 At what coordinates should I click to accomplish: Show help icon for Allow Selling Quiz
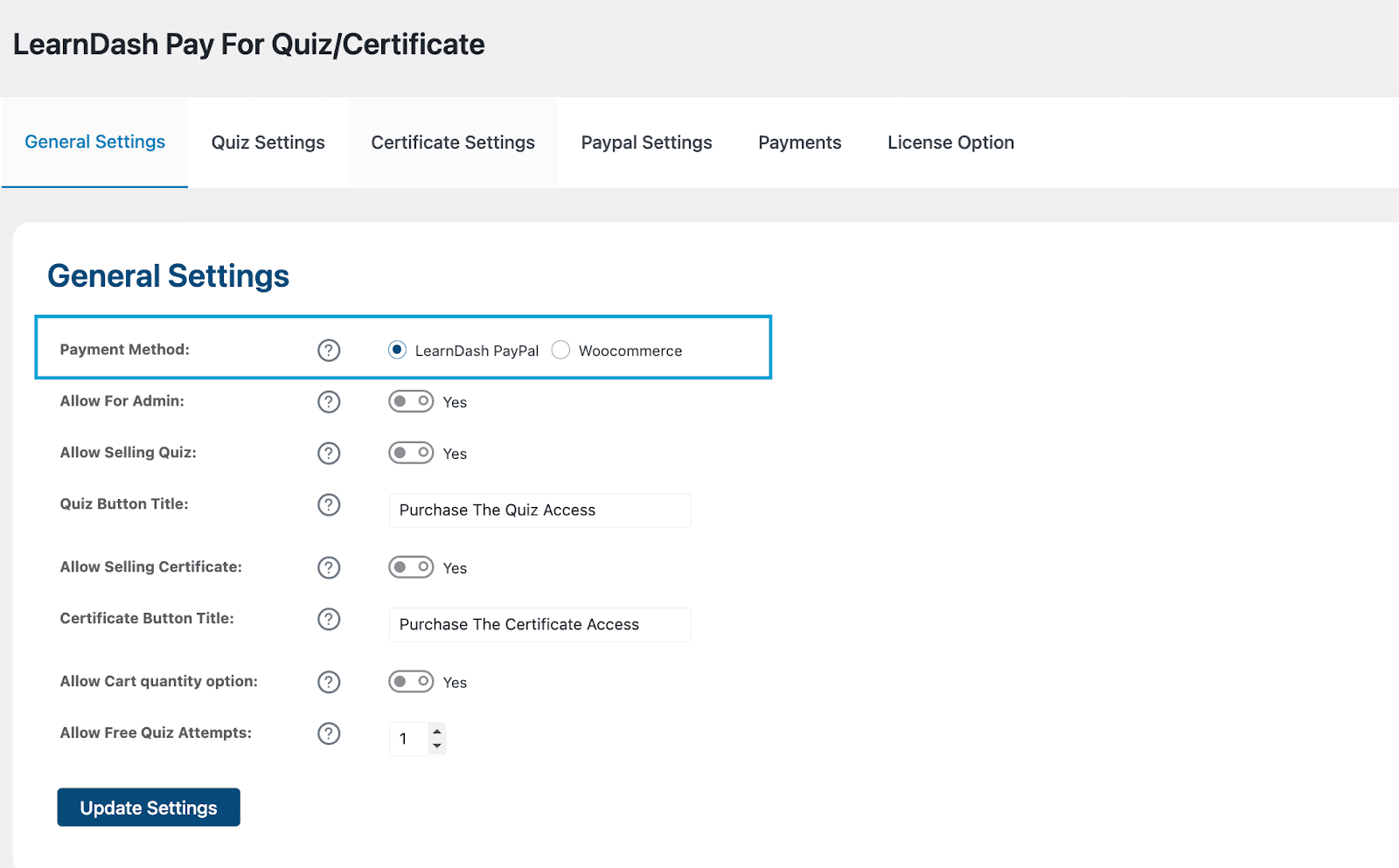click(329, 454)
